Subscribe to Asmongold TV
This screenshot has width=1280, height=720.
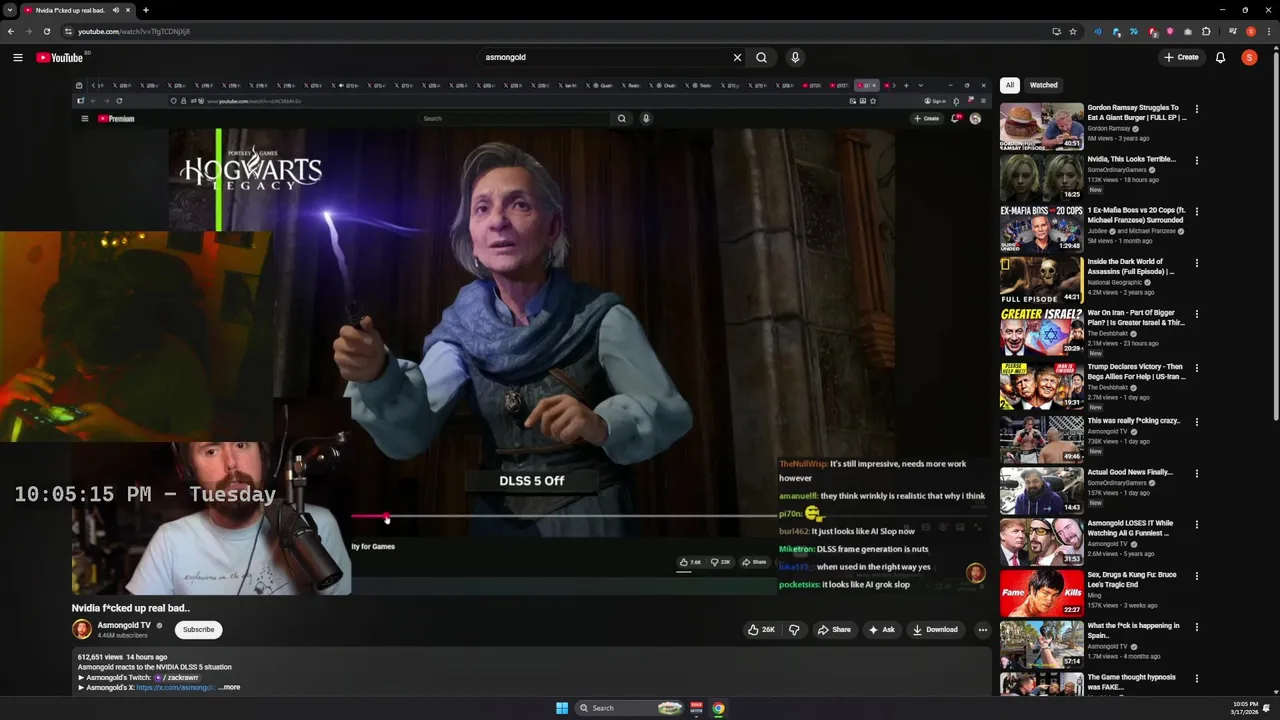[198, 630]
